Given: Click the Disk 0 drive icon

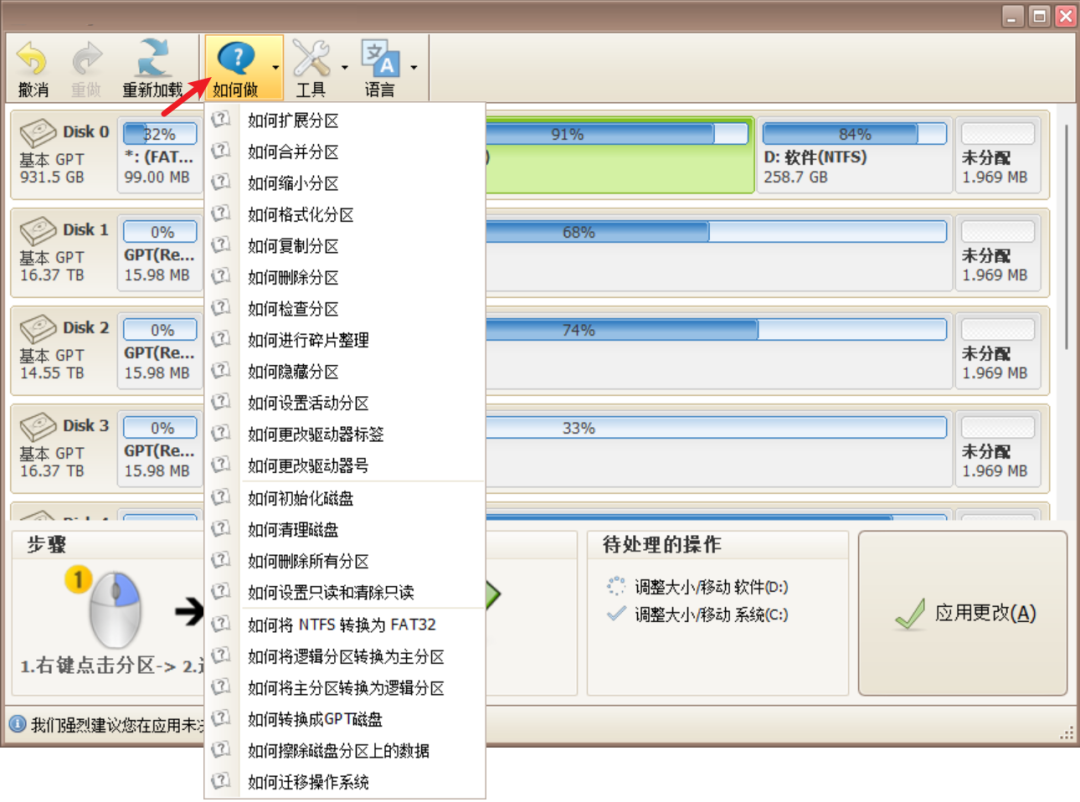Looking at the screenshot, I should coord(38,132).
